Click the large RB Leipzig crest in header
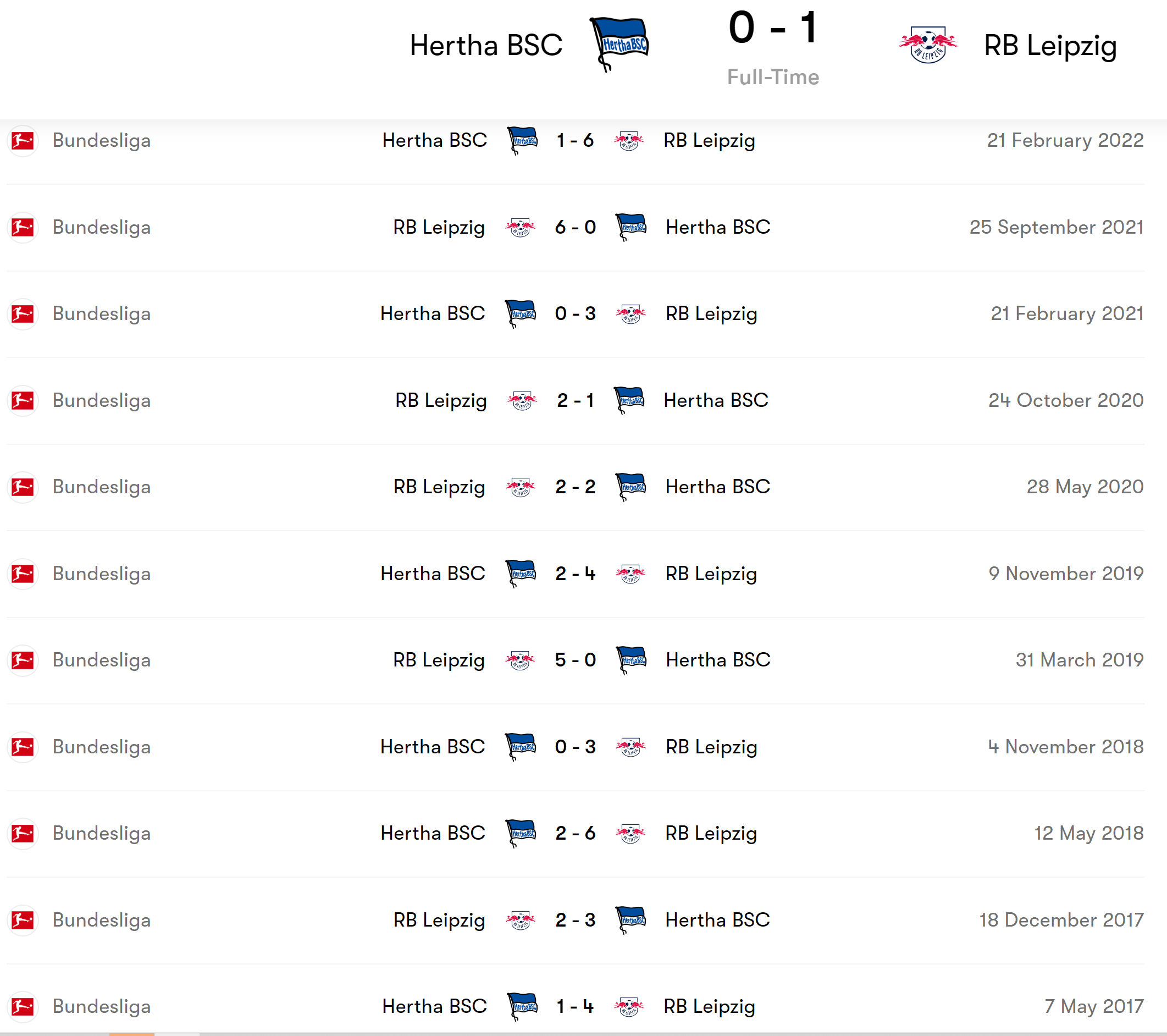This screenshot has width=1167, height=1036. pos(928,45)
